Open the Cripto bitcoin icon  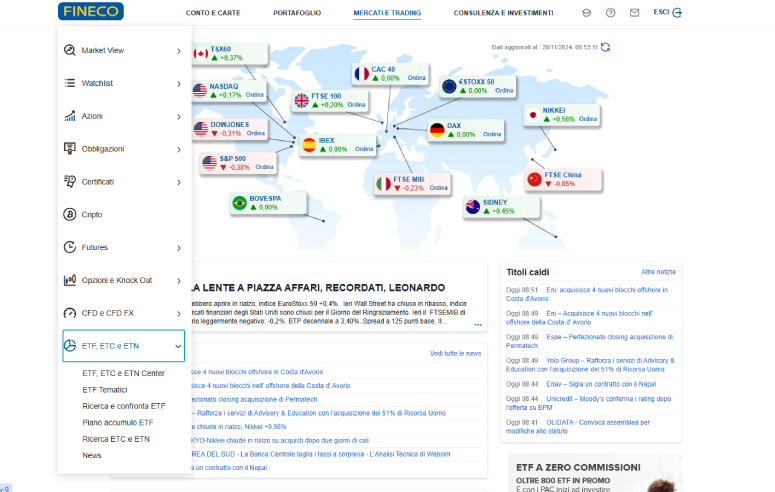point(70,214)
